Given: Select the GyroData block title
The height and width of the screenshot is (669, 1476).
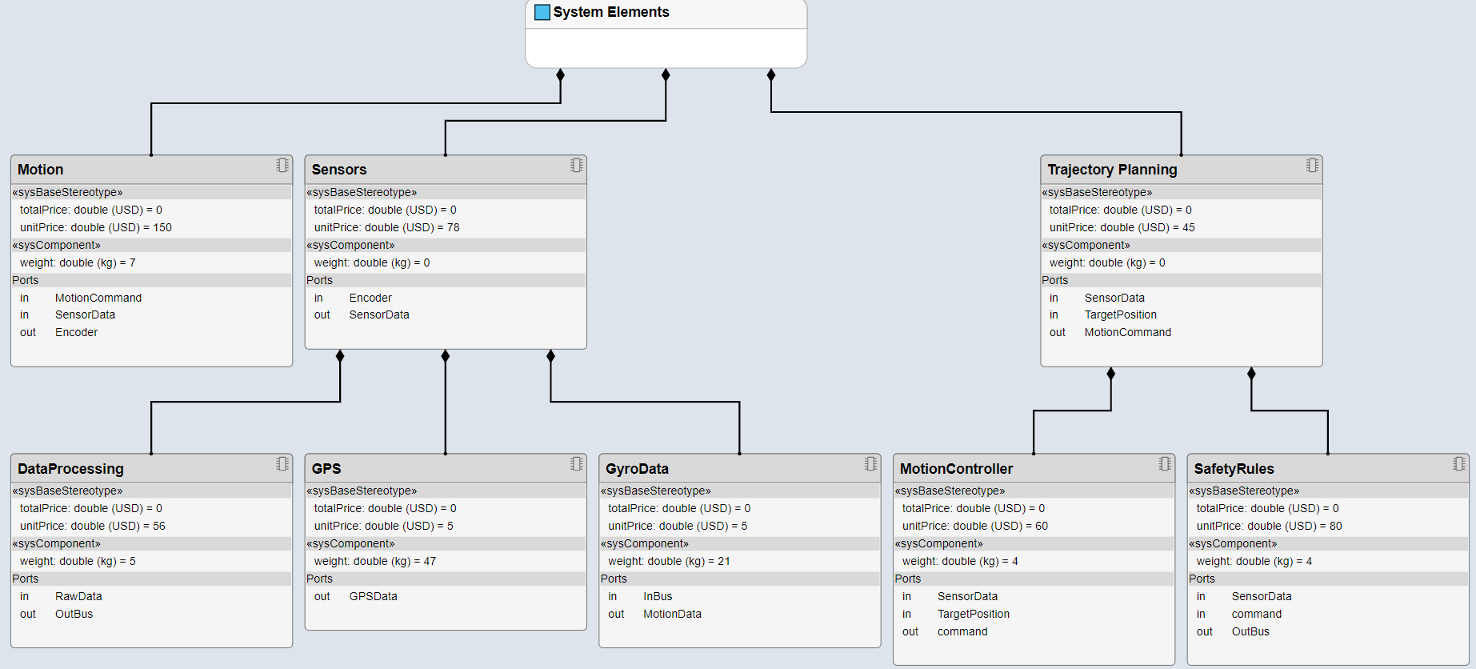Looking at the screenshot, I should point(637,469).
